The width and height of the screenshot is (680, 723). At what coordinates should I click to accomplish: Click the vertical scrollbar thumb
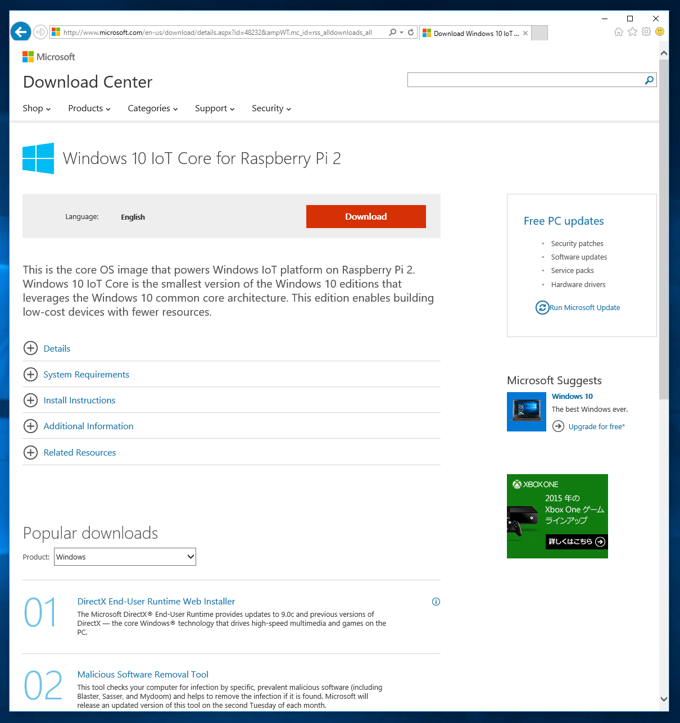tap(663, 229)
